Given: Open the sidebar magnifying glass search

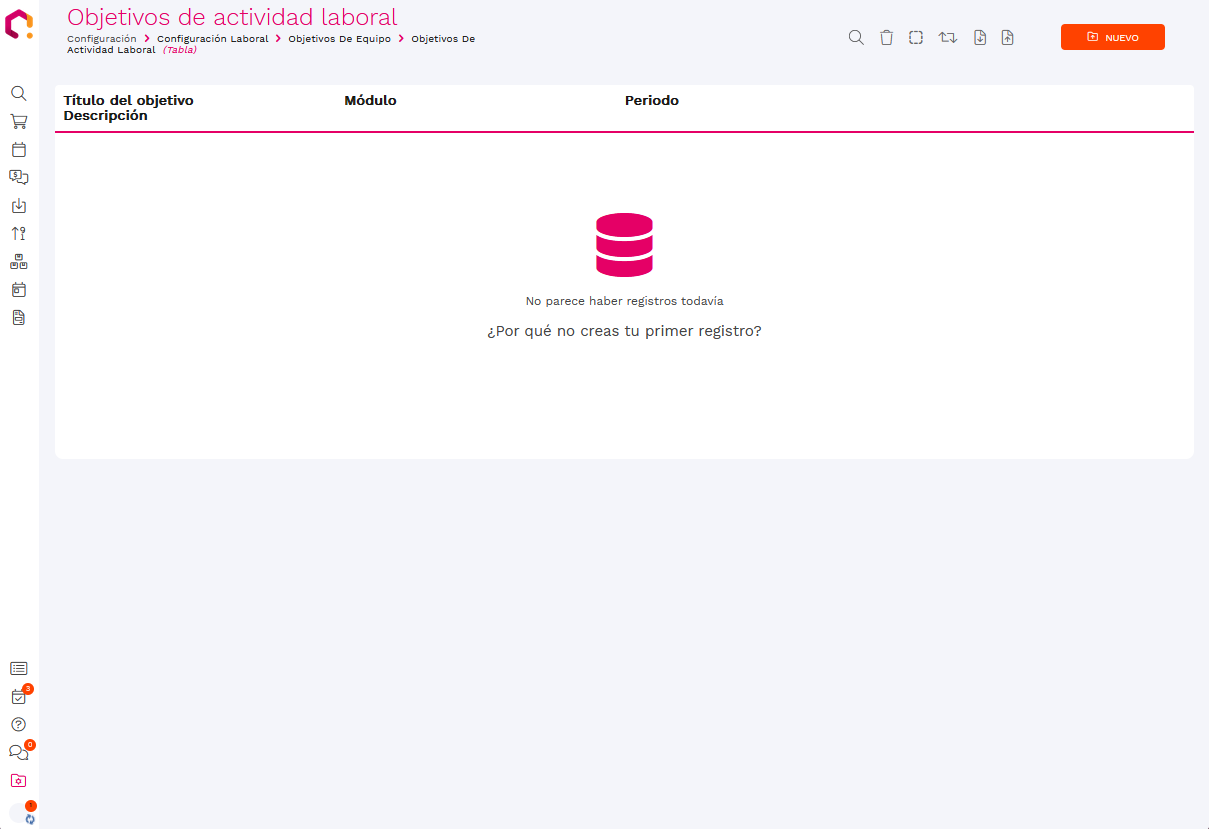Looking at the screenshot, I should [18, 93].
